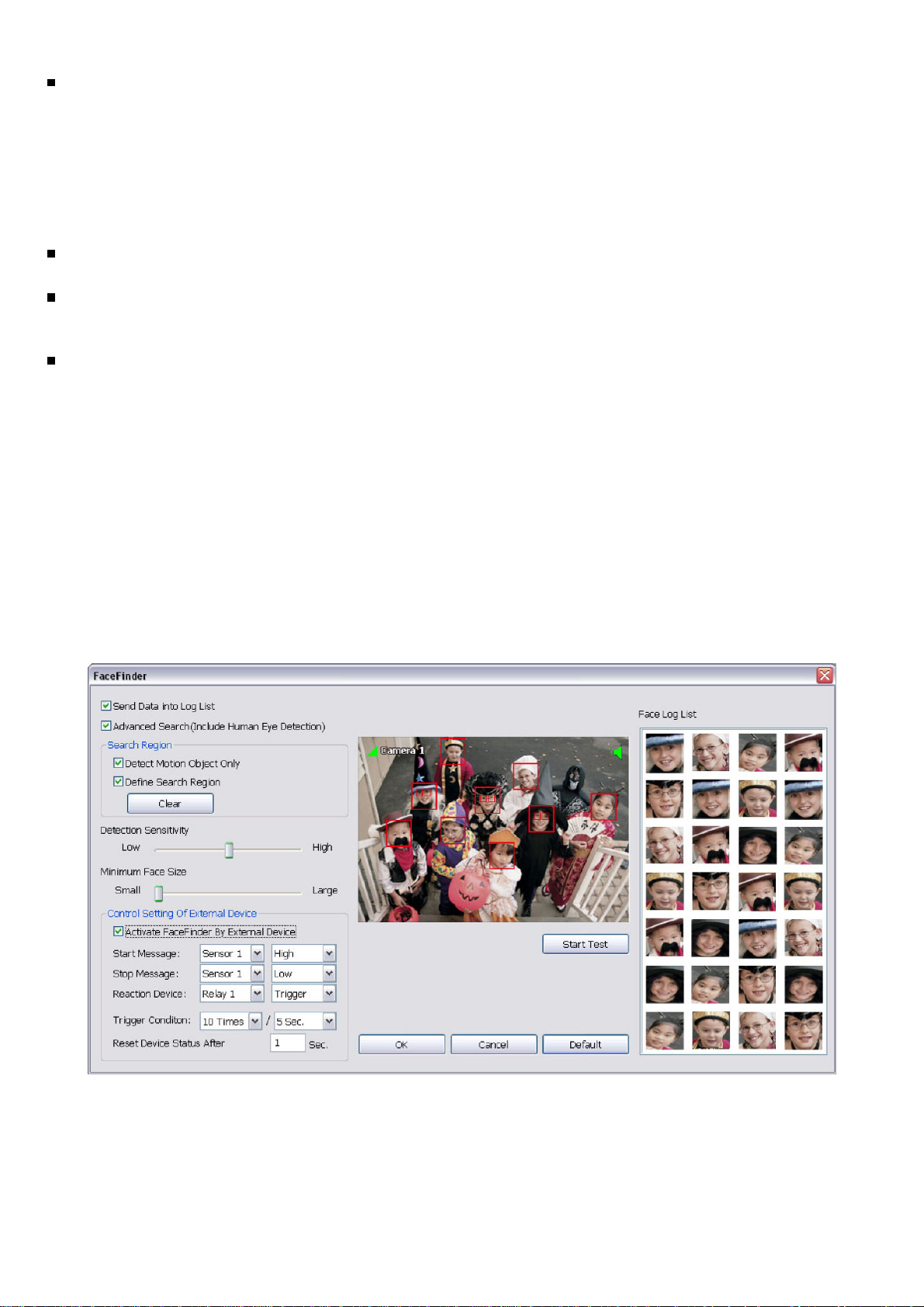Click the 'Stop Message:' label
924x1307 pixels.
[145, 974]
